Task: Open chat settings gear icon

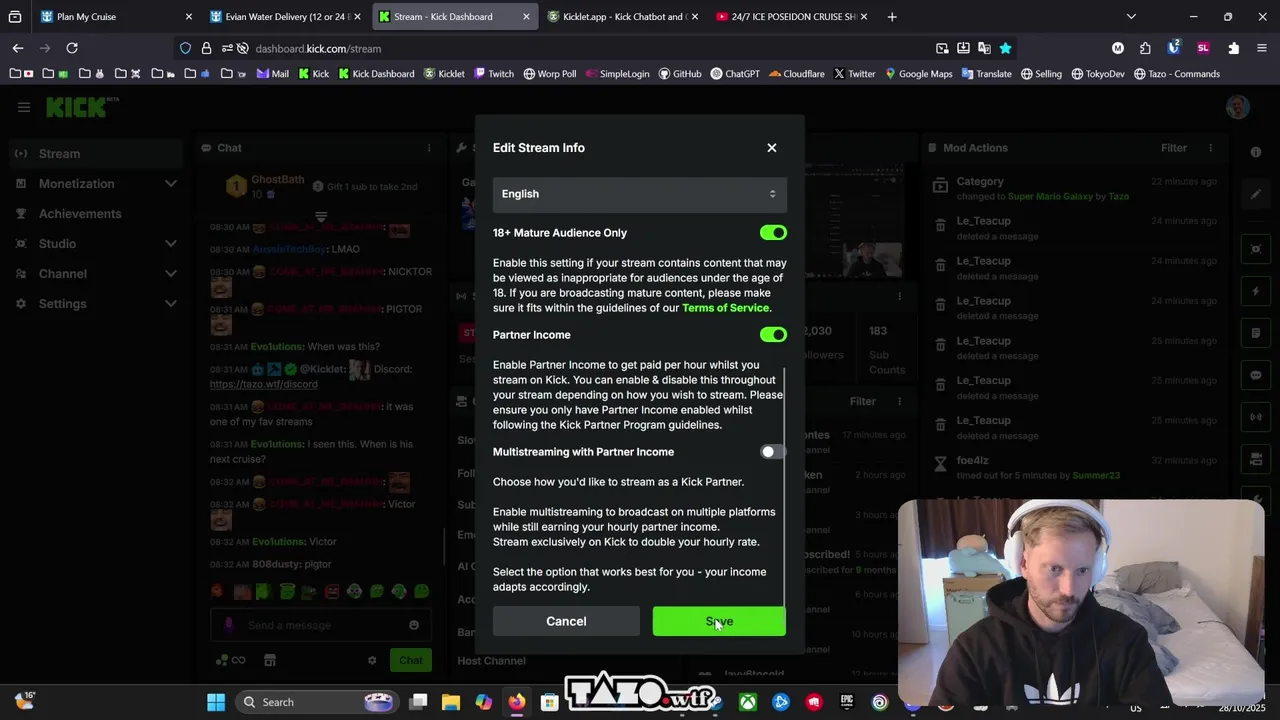Action: click(x=372, y=660)
